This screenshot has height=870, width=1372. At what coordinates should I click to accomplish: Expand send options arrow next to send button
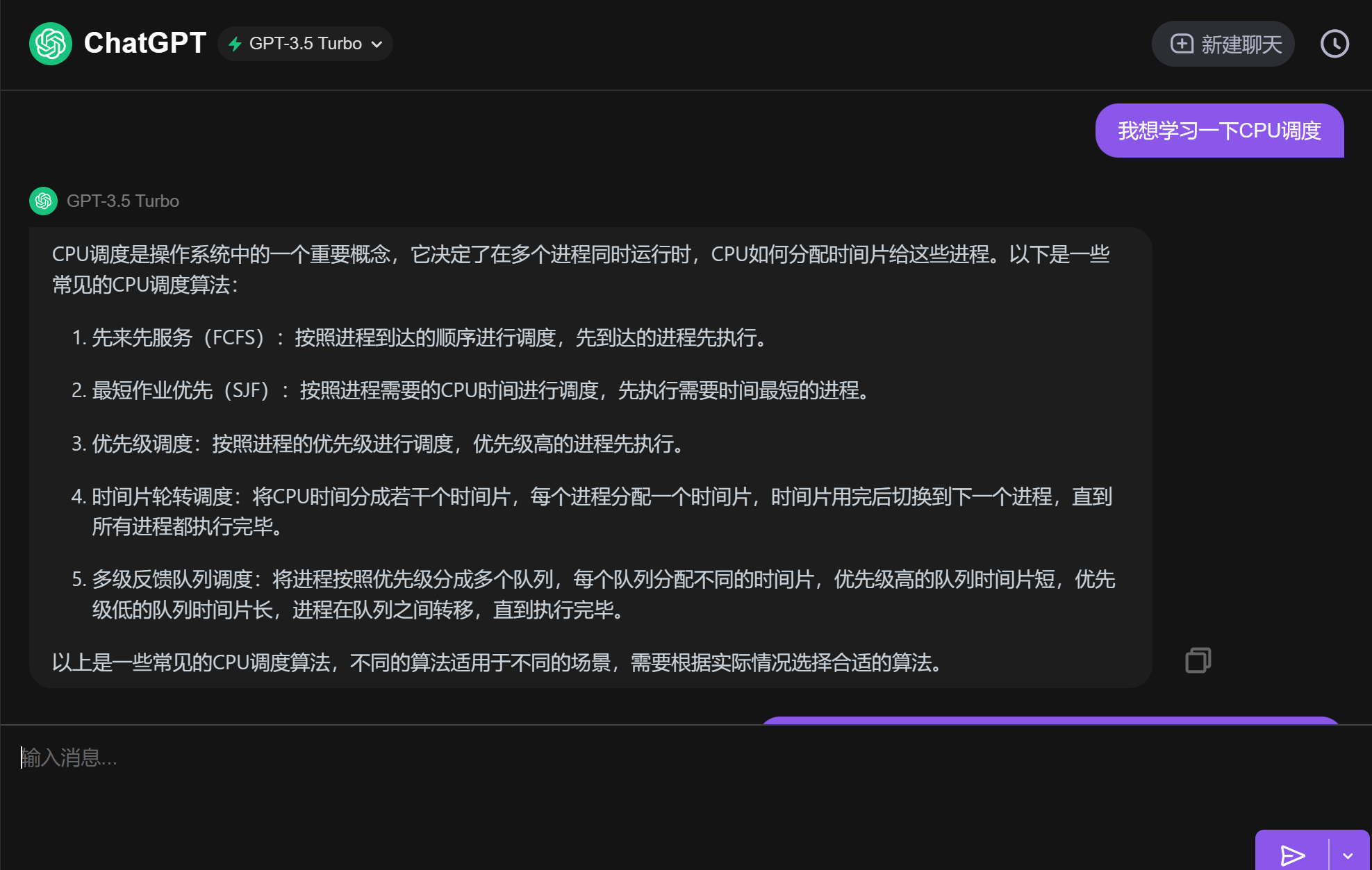click(1348, 855)
